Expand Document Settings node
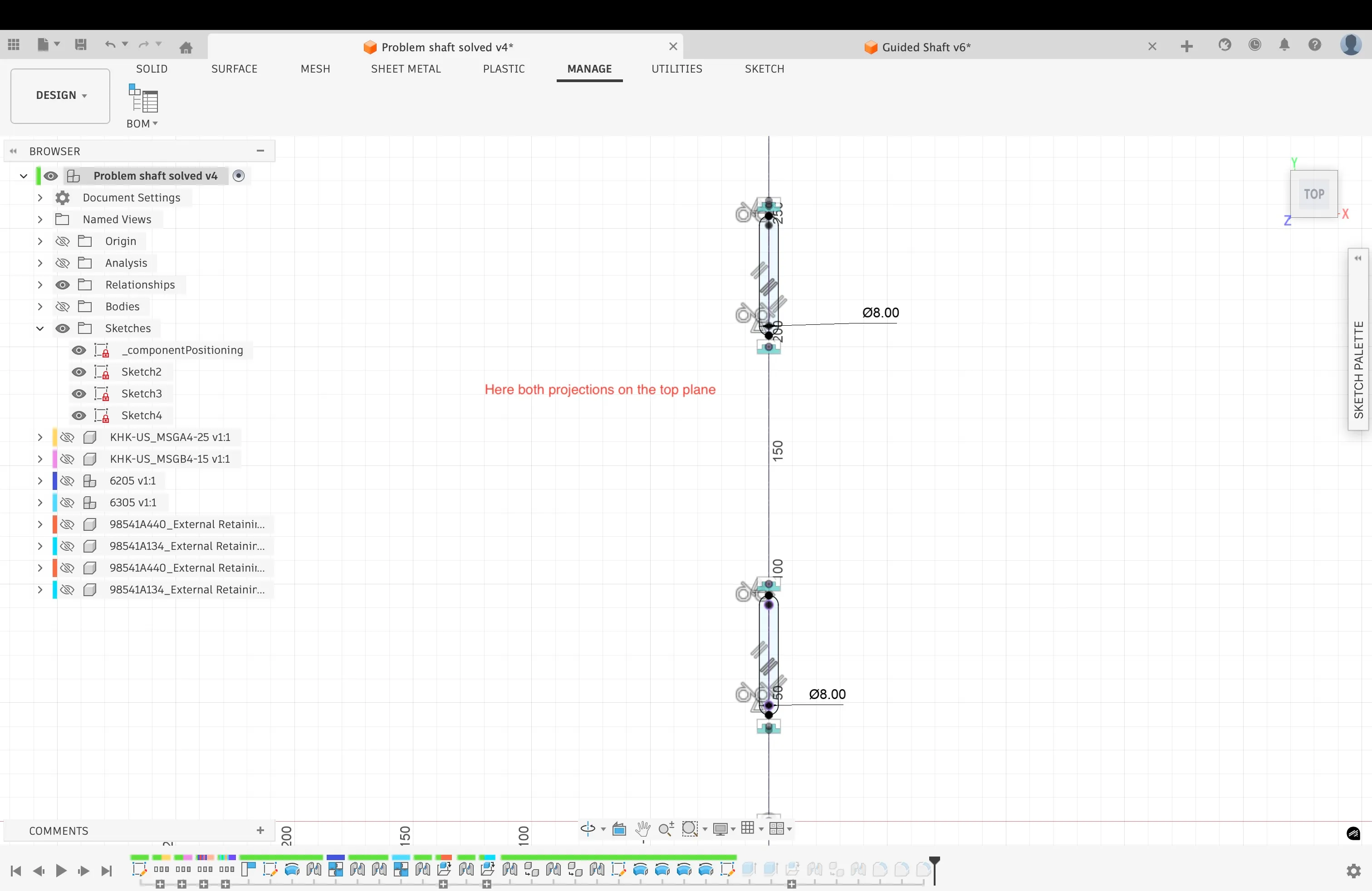The width and height of the screenshot is (1372, 891). coord(40,198)
